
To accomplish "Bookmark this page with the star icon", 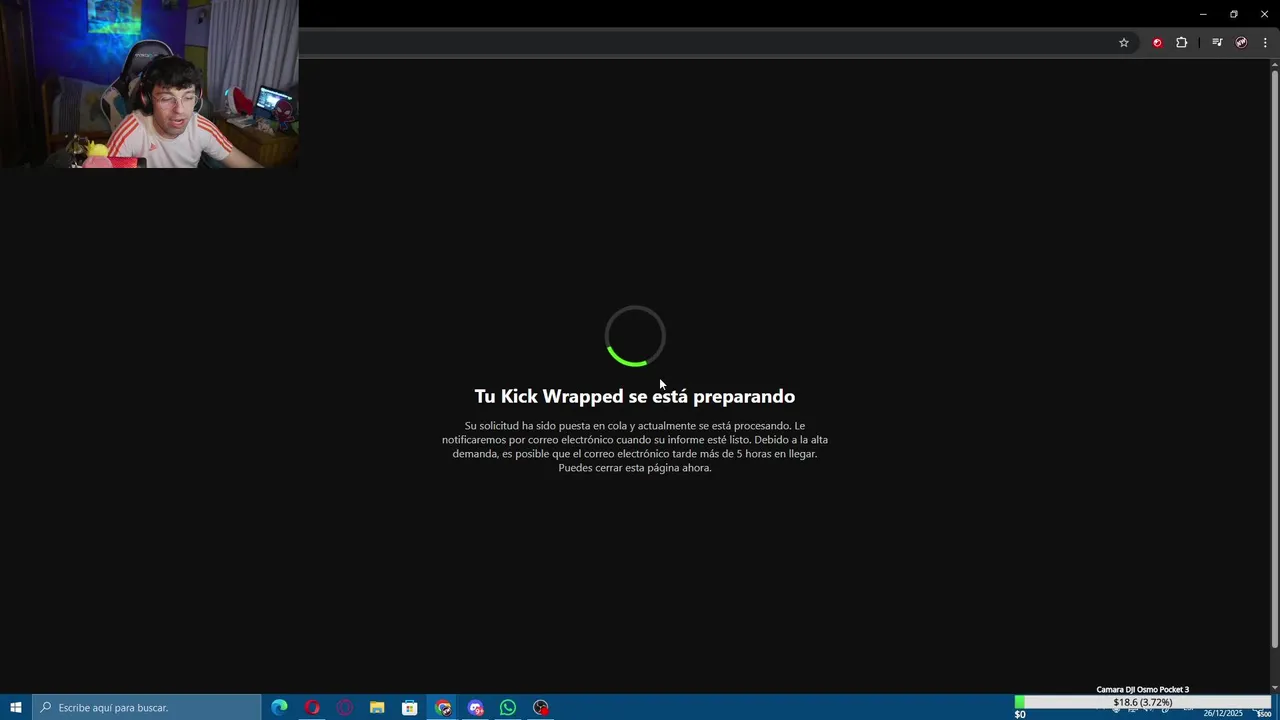I will [1124, 43].
